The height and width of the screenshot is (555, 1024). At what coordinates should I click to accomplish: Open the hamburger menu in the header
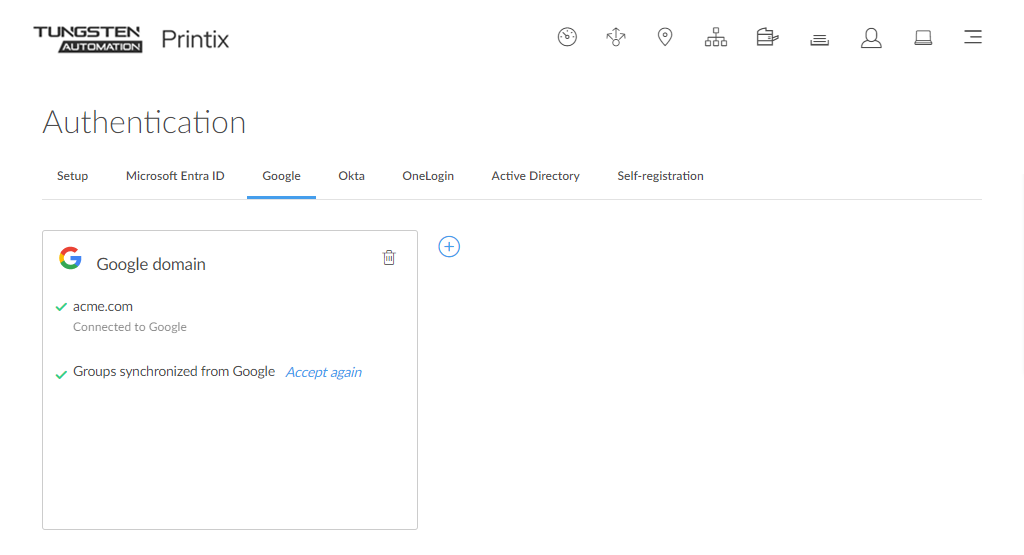[972, 38]
